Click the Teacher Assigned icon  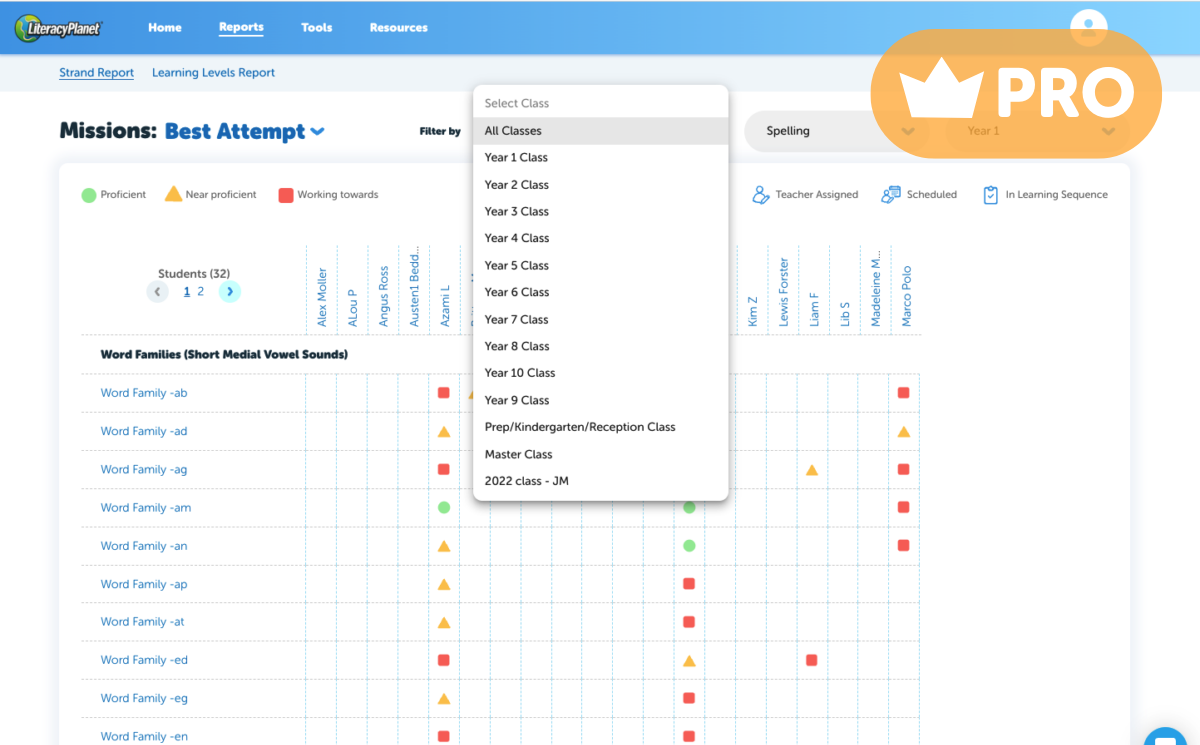[x=761, y=195]
